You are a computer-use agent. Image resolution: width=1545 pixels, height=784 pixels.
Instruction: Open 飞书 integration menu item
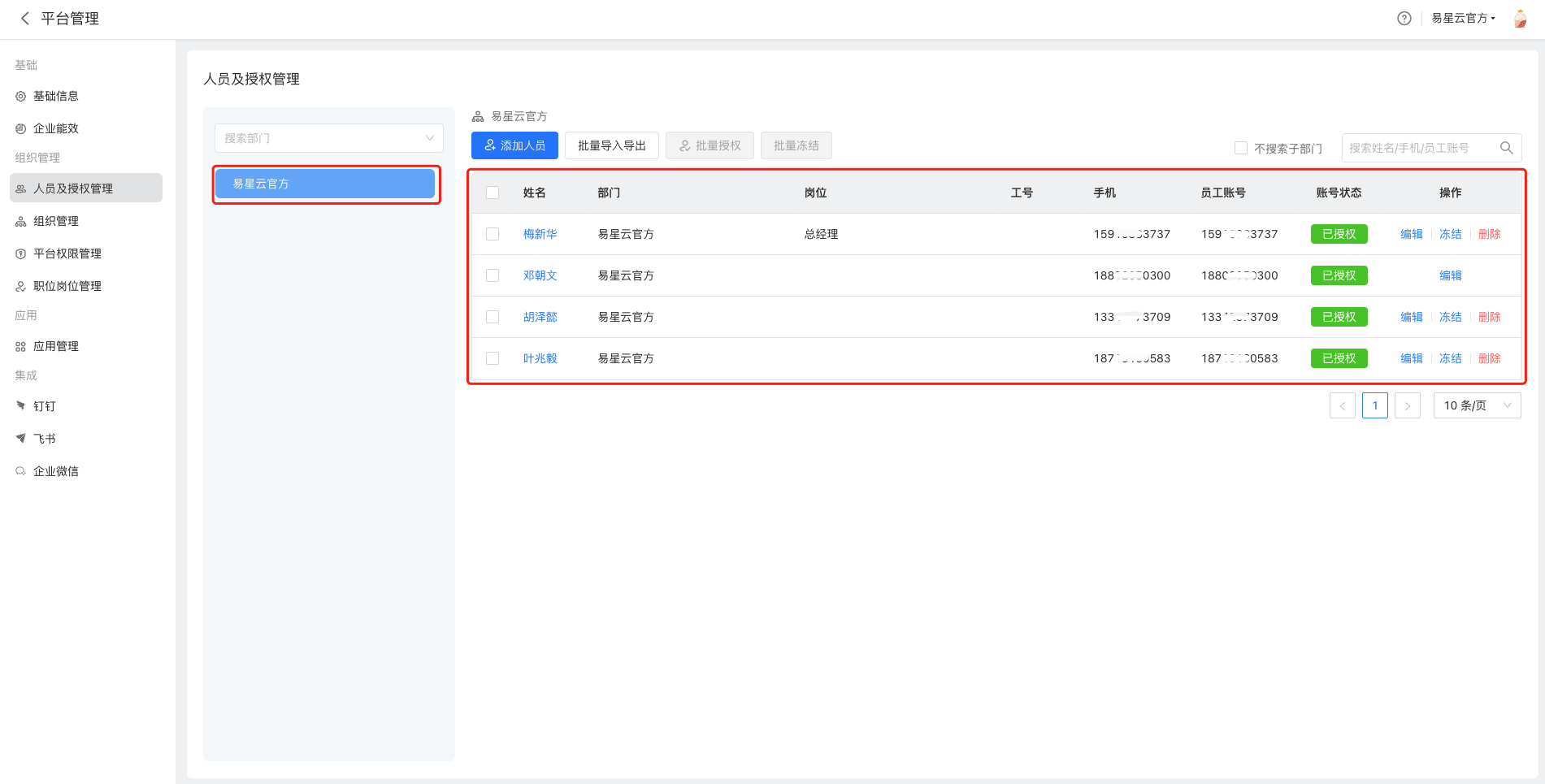[86, 439]
